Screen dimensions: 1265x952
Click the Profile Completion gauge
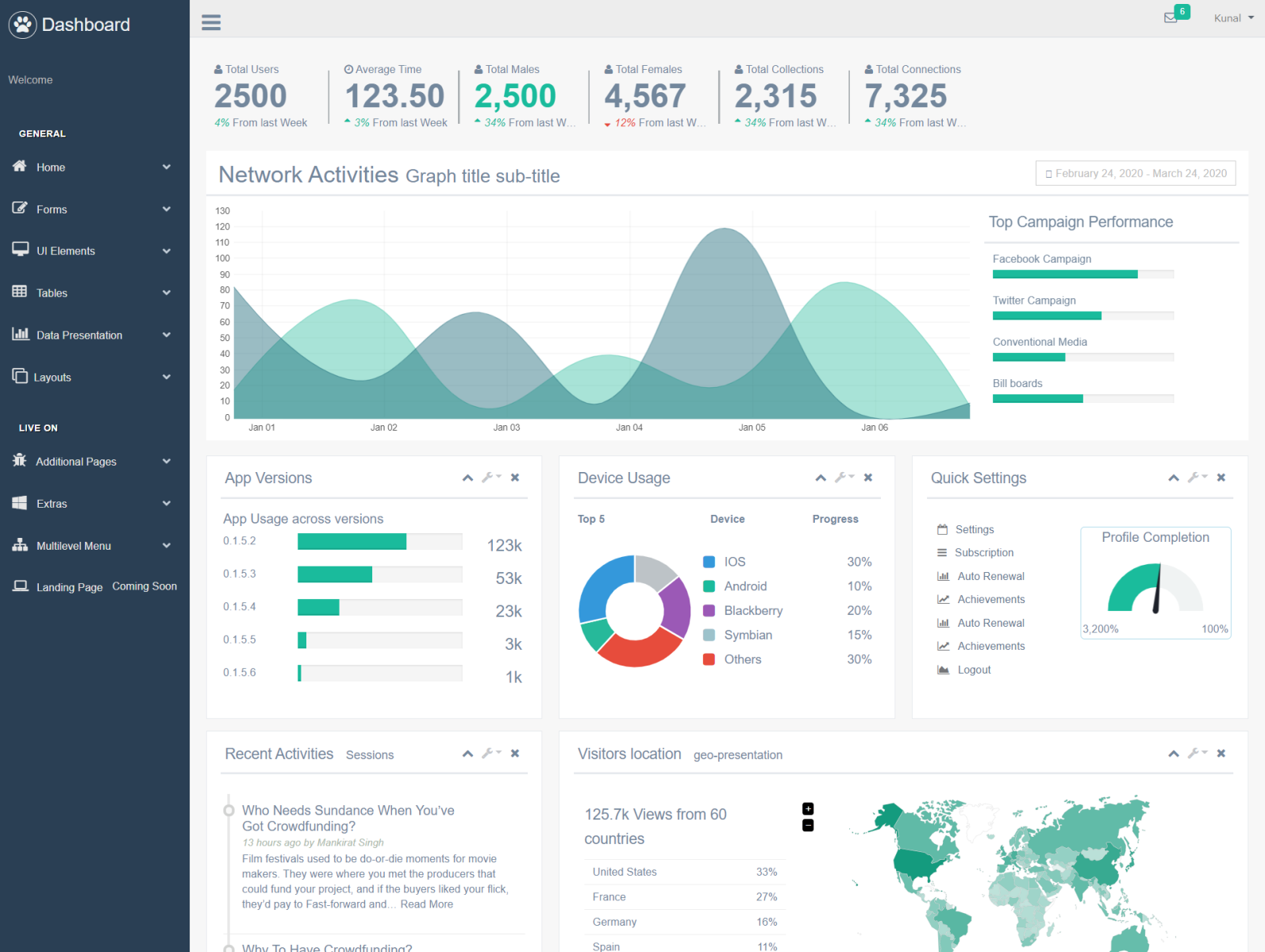(1155, 588)
